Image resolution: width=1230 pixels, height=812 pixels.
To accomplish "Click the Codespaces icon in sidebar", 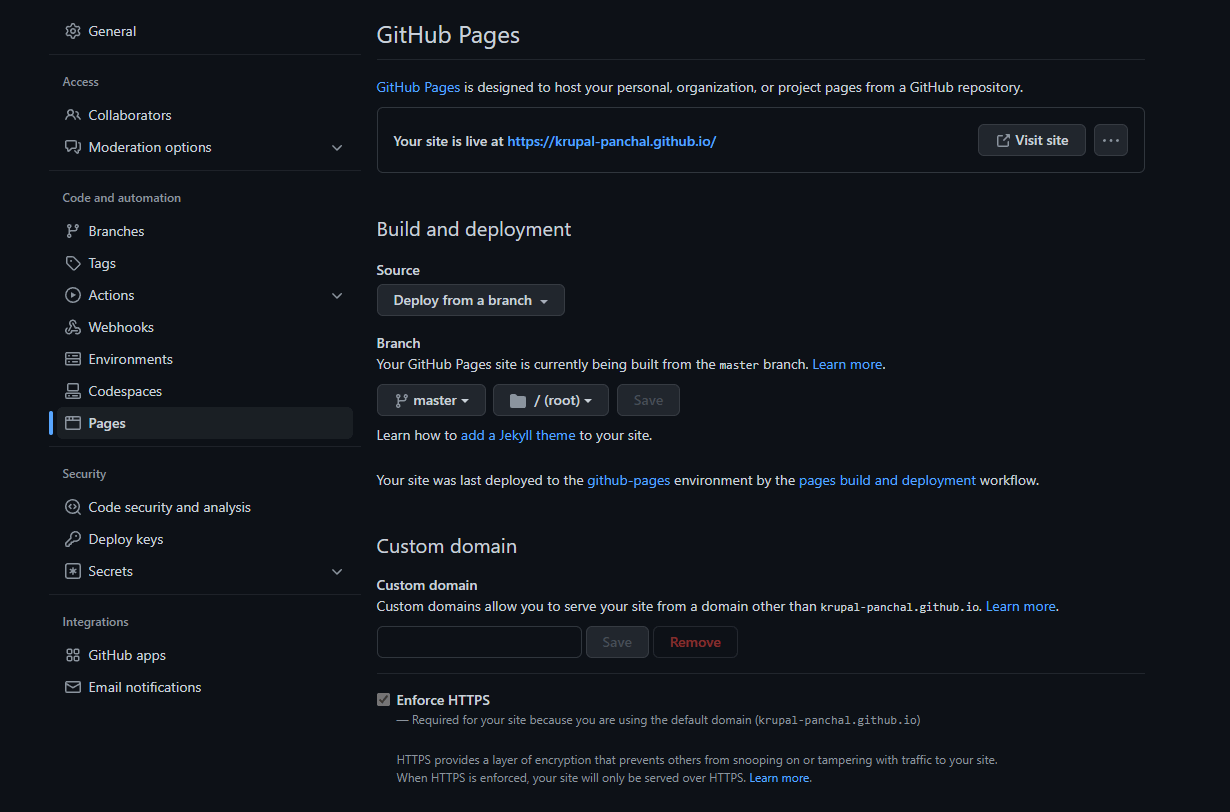I will click(x=73, y=391).
